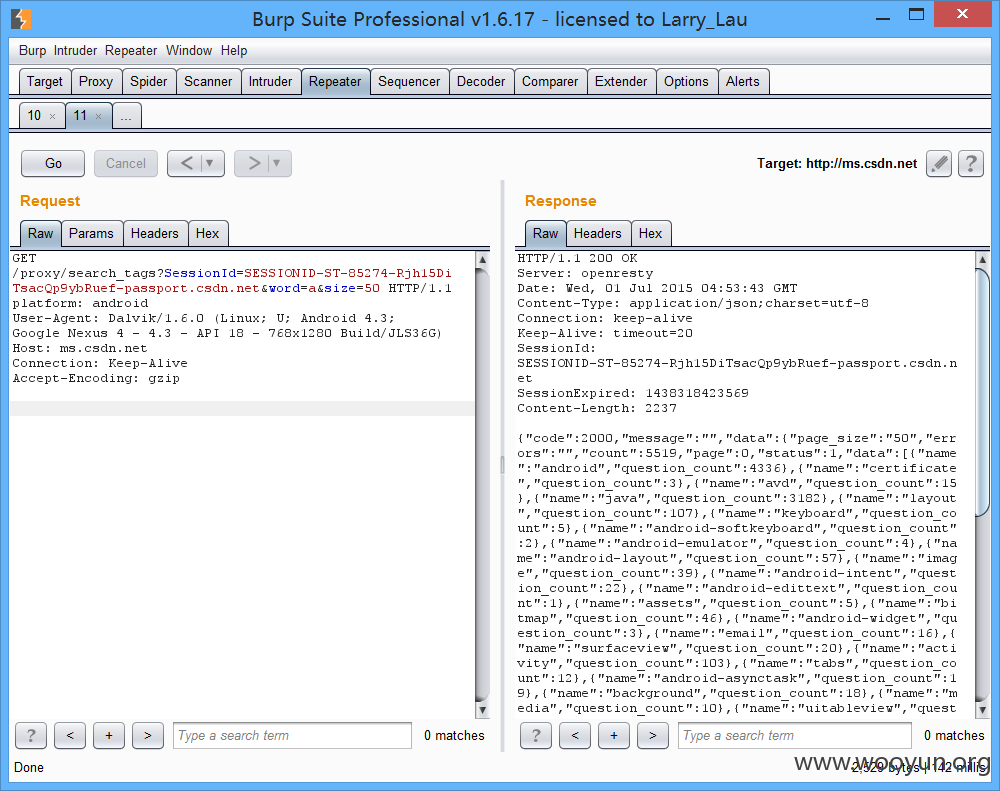Click the Content-Length: 2237 response header
This screenshot has width=1000, height=791.
597,408
